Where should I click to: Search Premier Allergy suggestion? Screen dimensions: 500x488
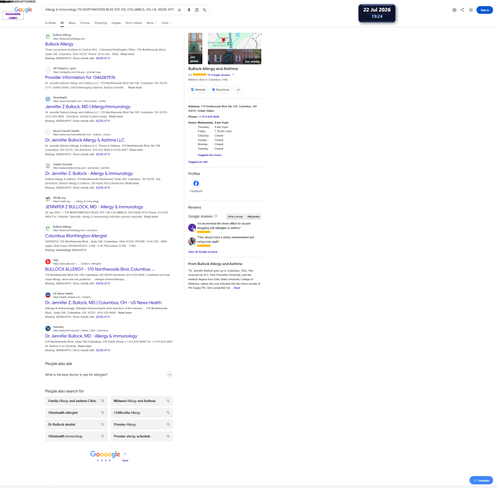pos(142,424)
